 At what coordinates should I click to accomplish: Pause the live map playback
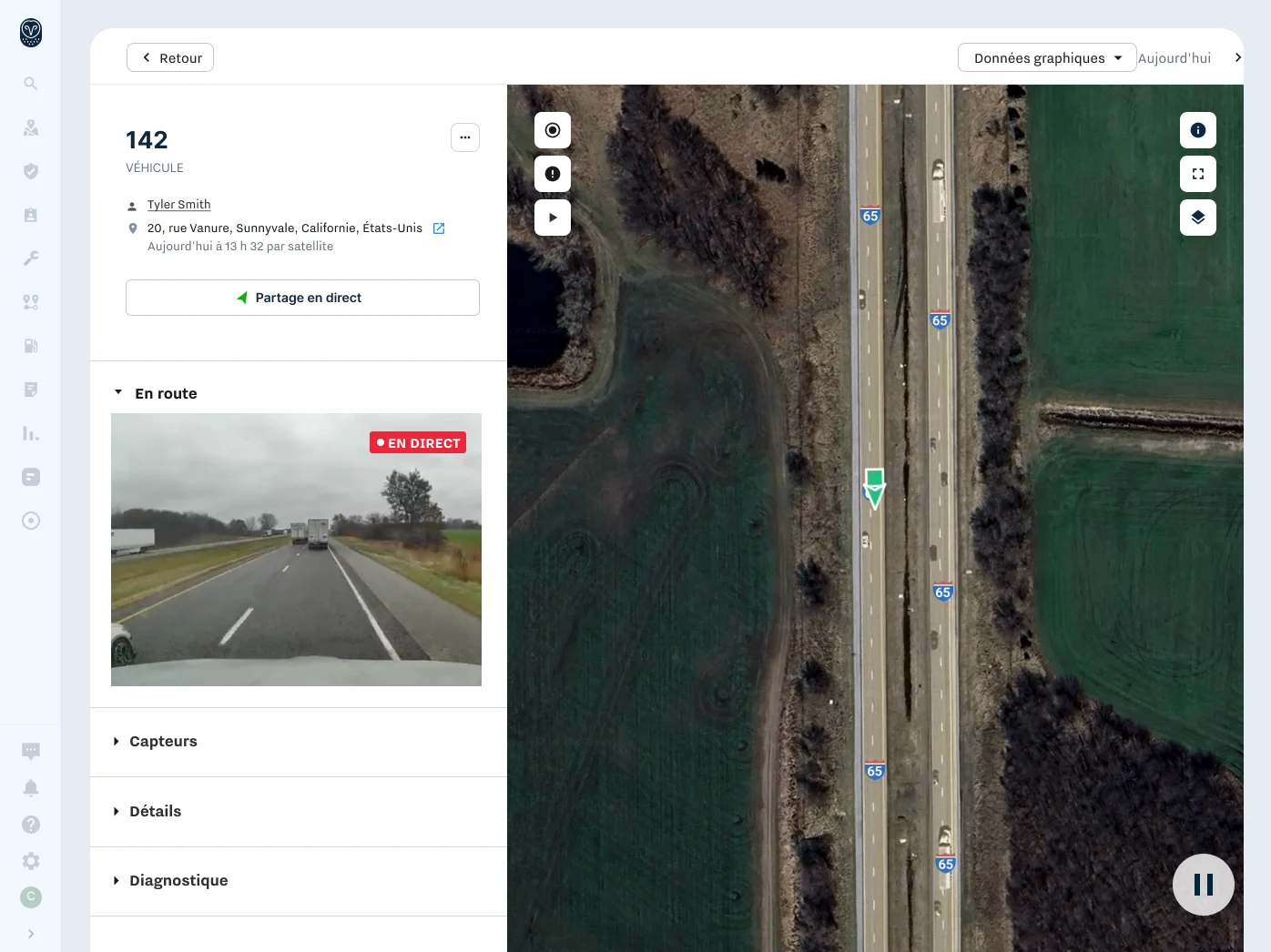[1203, 884]
